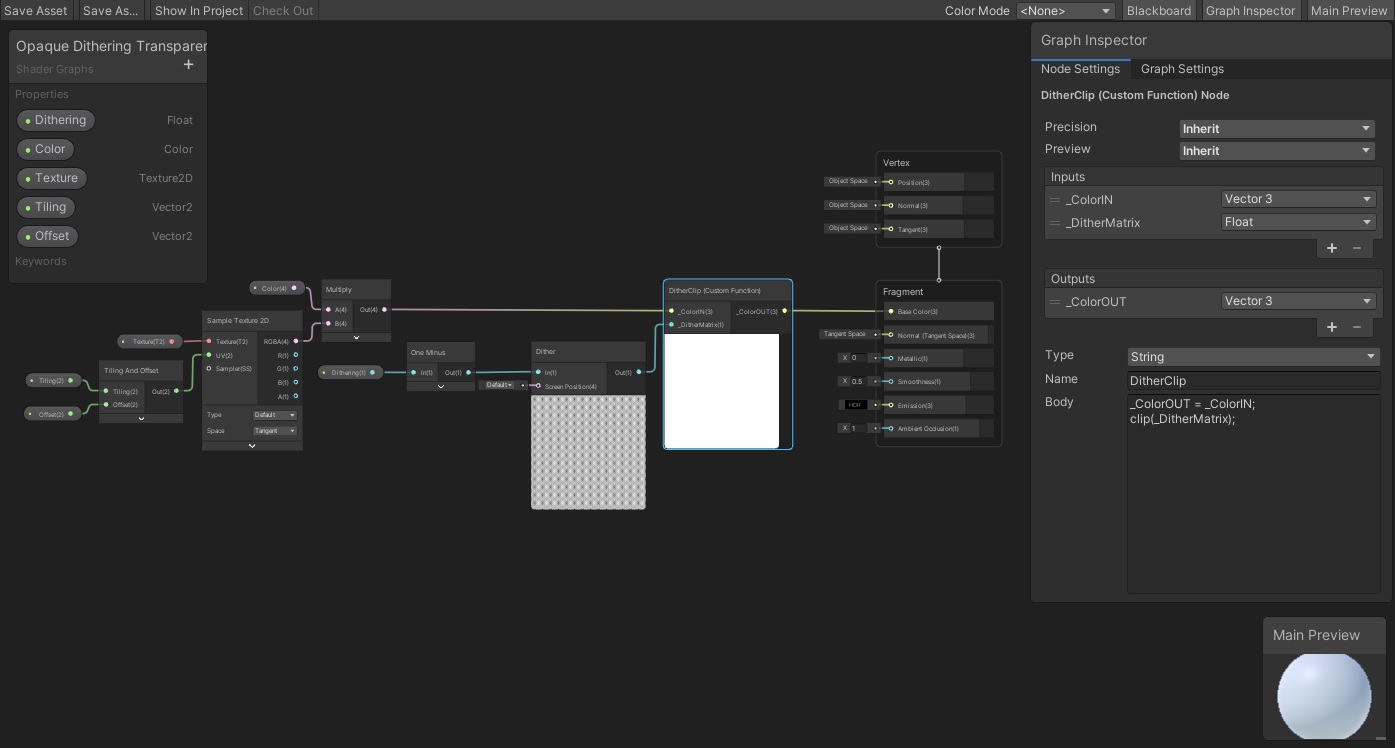Click the Screen Position(4) input port on the Dither node

[x=539, y=387]
